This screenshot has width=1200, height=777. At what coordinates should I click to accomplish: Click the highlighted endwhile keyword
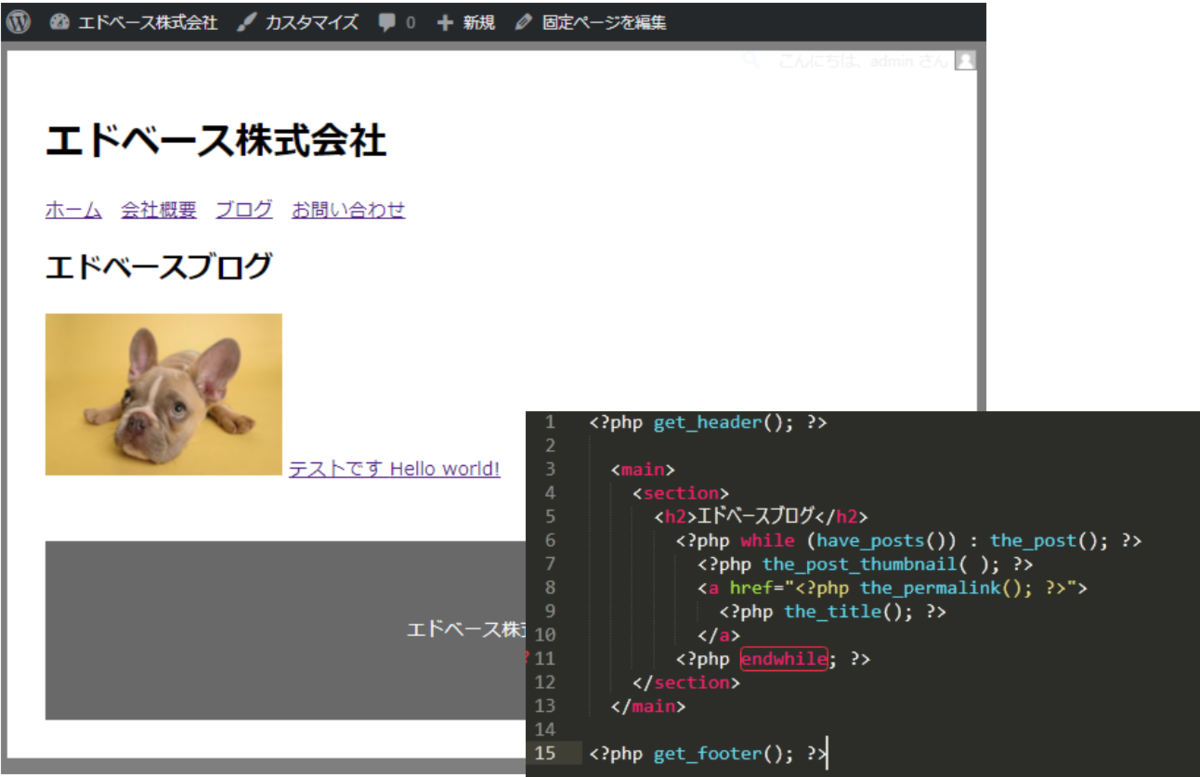pyautogui.click(x=784, y=659)
